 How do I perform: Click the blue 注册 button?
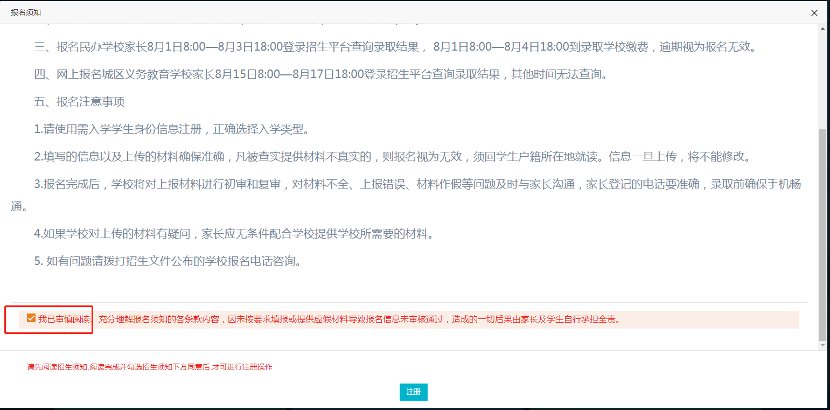413,392
